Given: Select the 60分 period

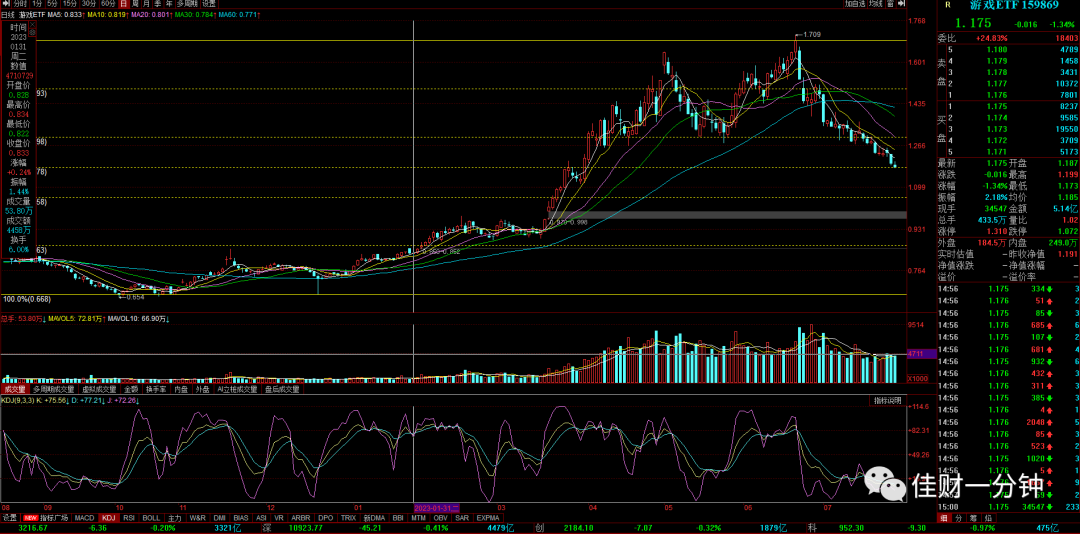Looking at the screenshot, I should pos(108,3).
